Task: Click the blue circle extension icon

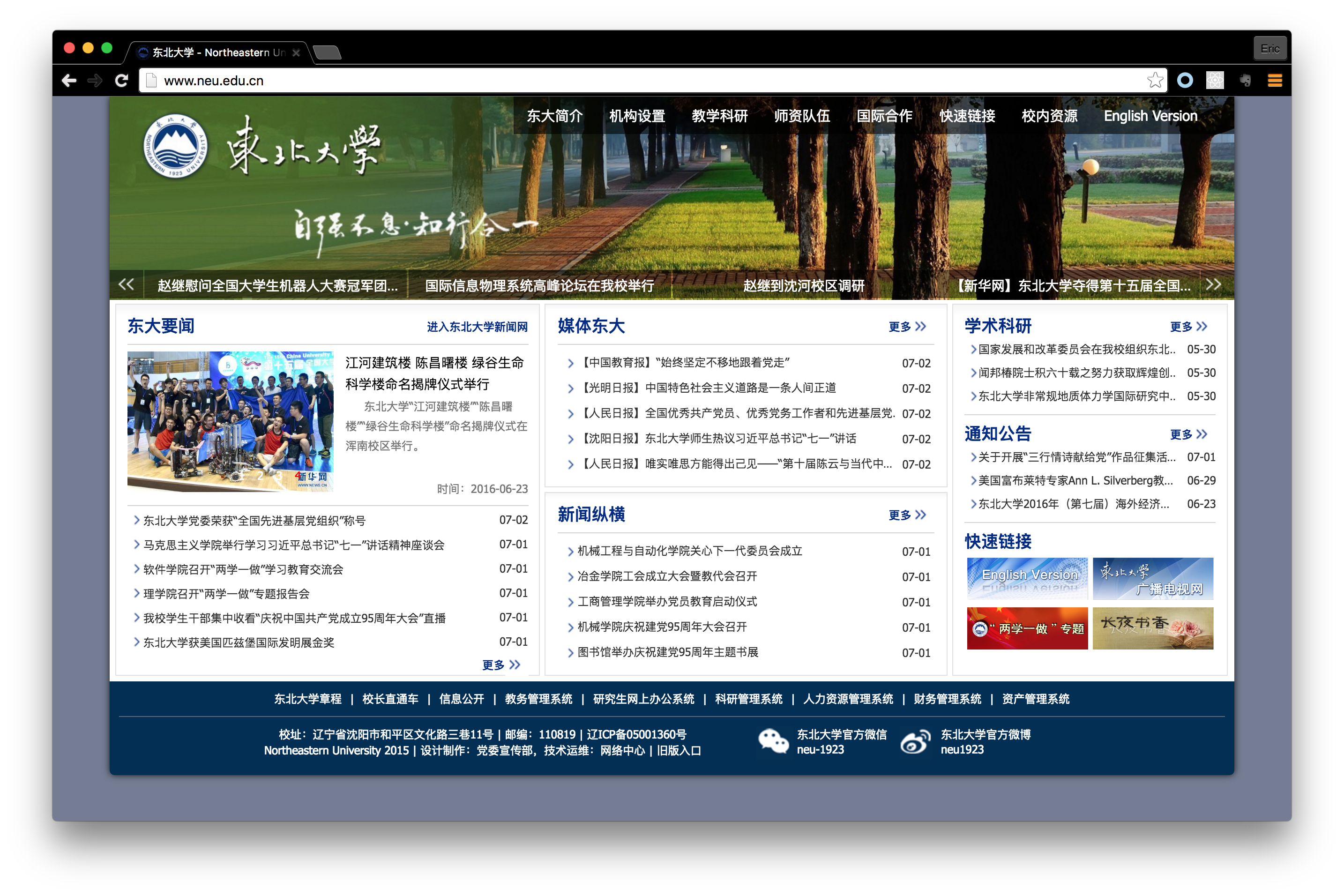Action: click(x=1185, y=81)
